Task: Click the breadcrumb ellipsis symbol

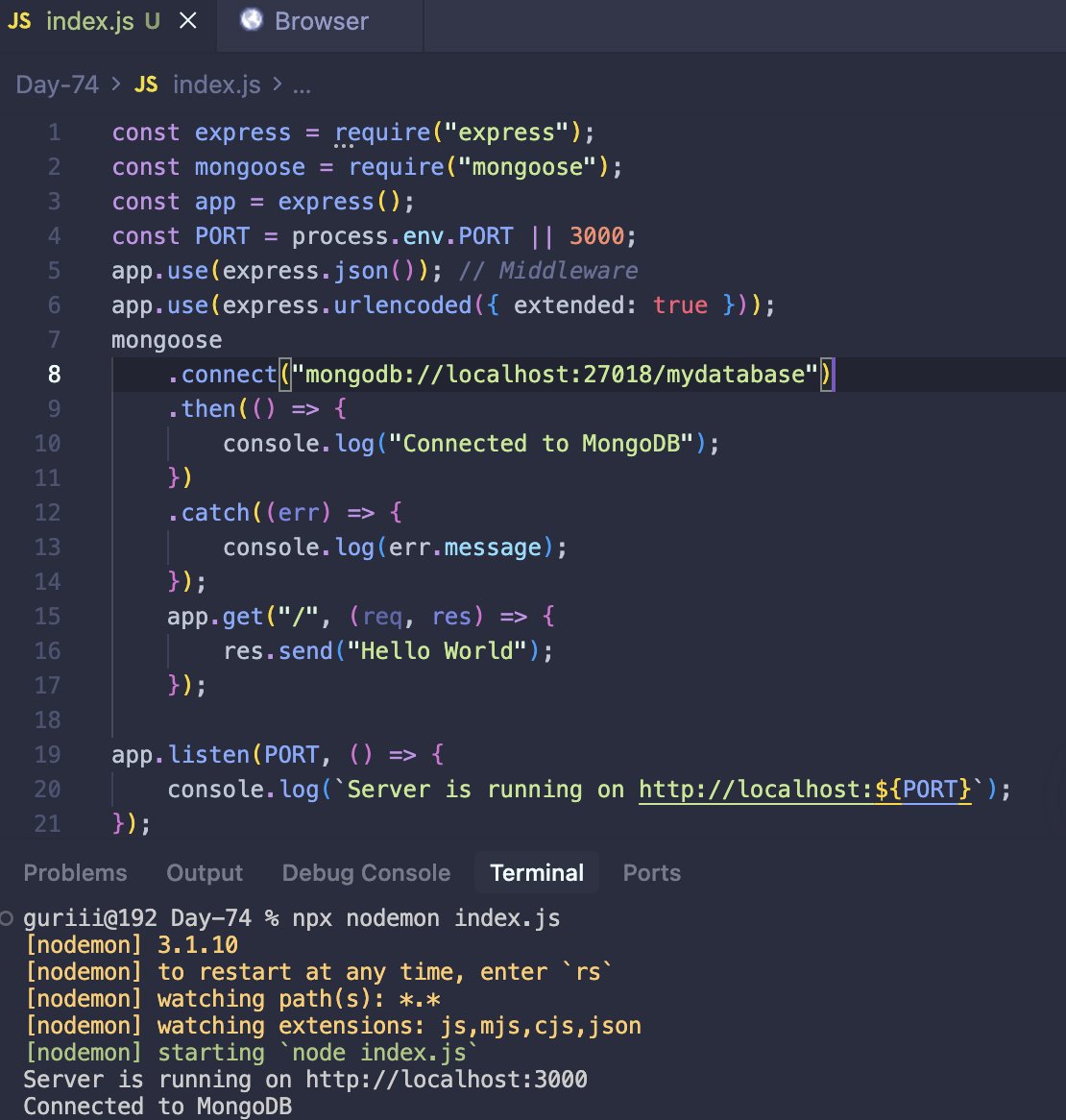Action: 302,88
